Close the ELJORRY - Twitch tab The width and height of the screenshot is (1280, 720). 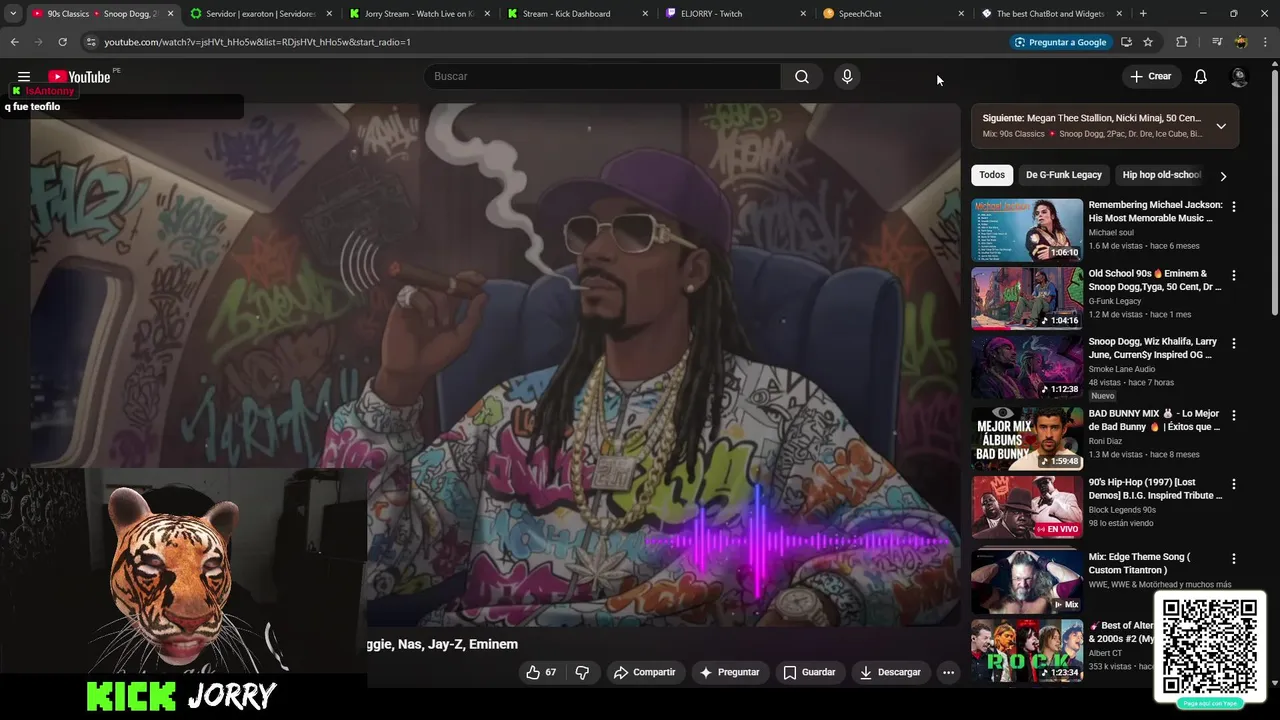803,14
